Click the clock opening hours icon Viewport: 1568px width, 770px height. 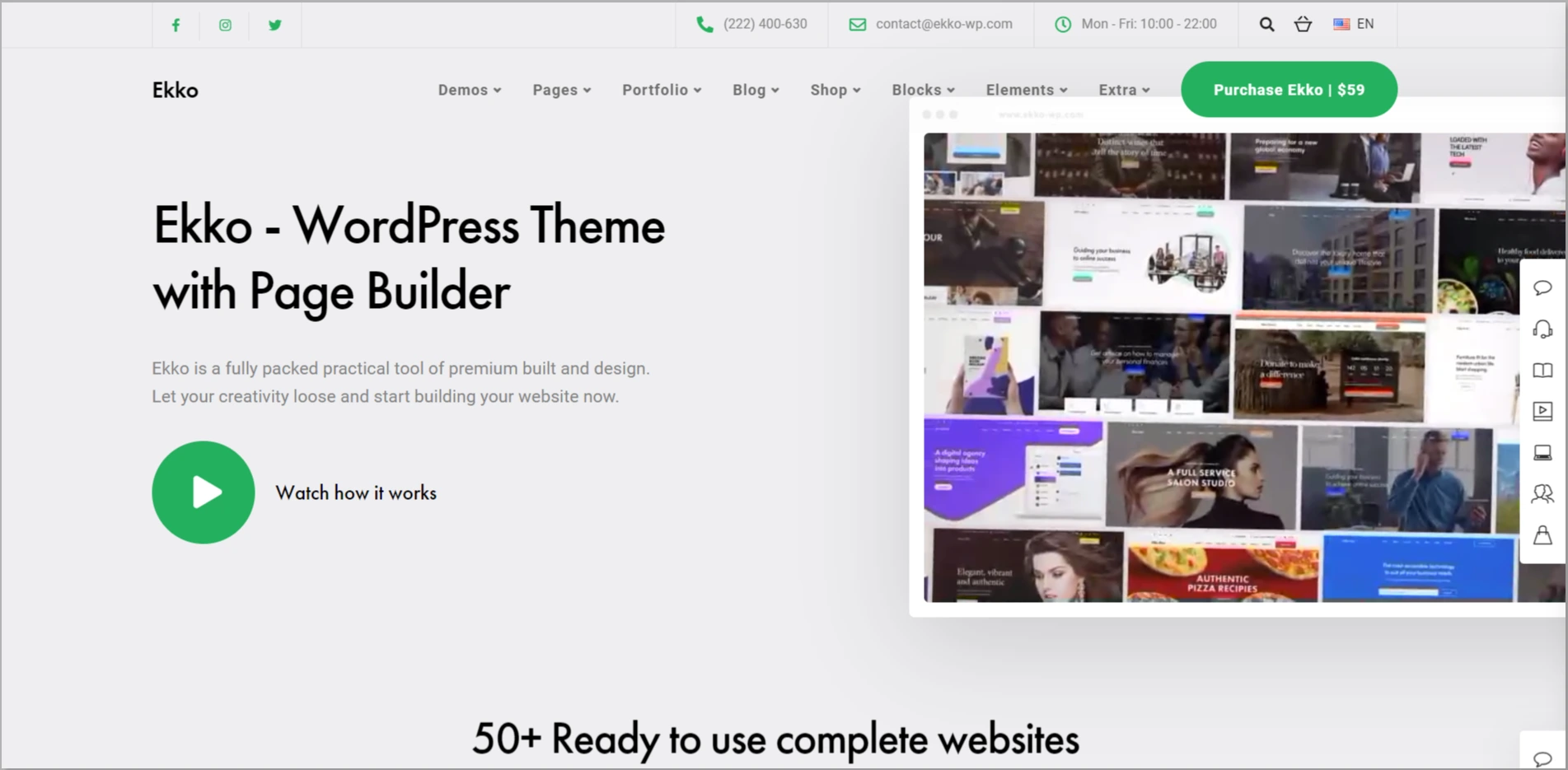[x=1063, y=25]
